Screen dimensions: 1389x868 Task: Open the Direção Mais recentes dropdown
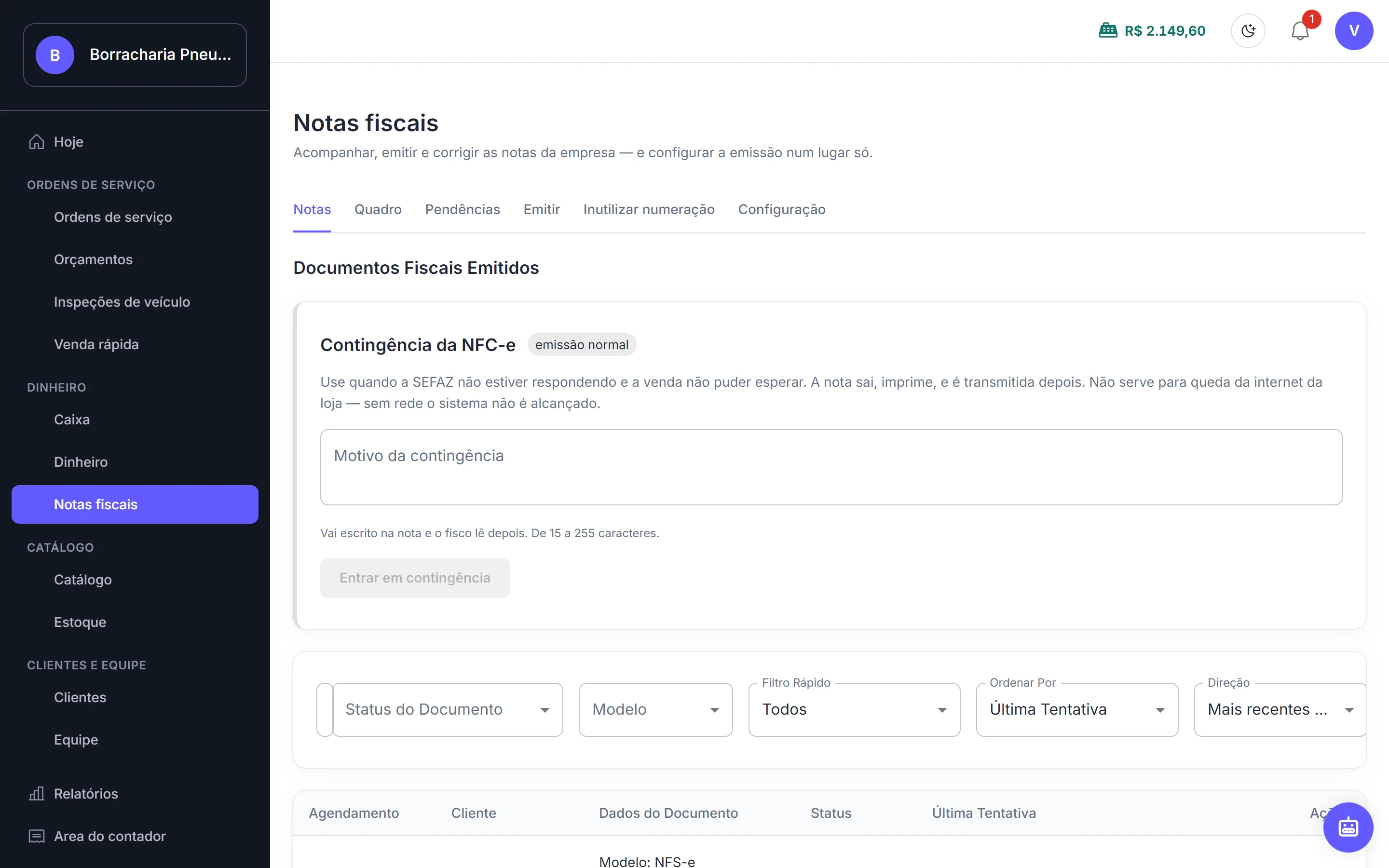pos(1280,709)
